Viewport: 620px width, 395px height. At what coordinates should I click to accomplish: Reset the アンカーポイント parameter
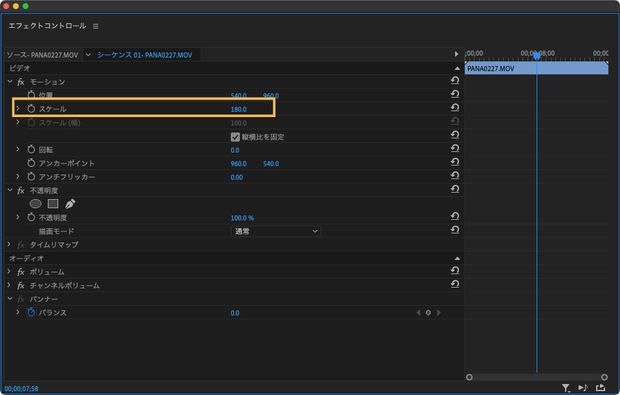click(455, 162)
